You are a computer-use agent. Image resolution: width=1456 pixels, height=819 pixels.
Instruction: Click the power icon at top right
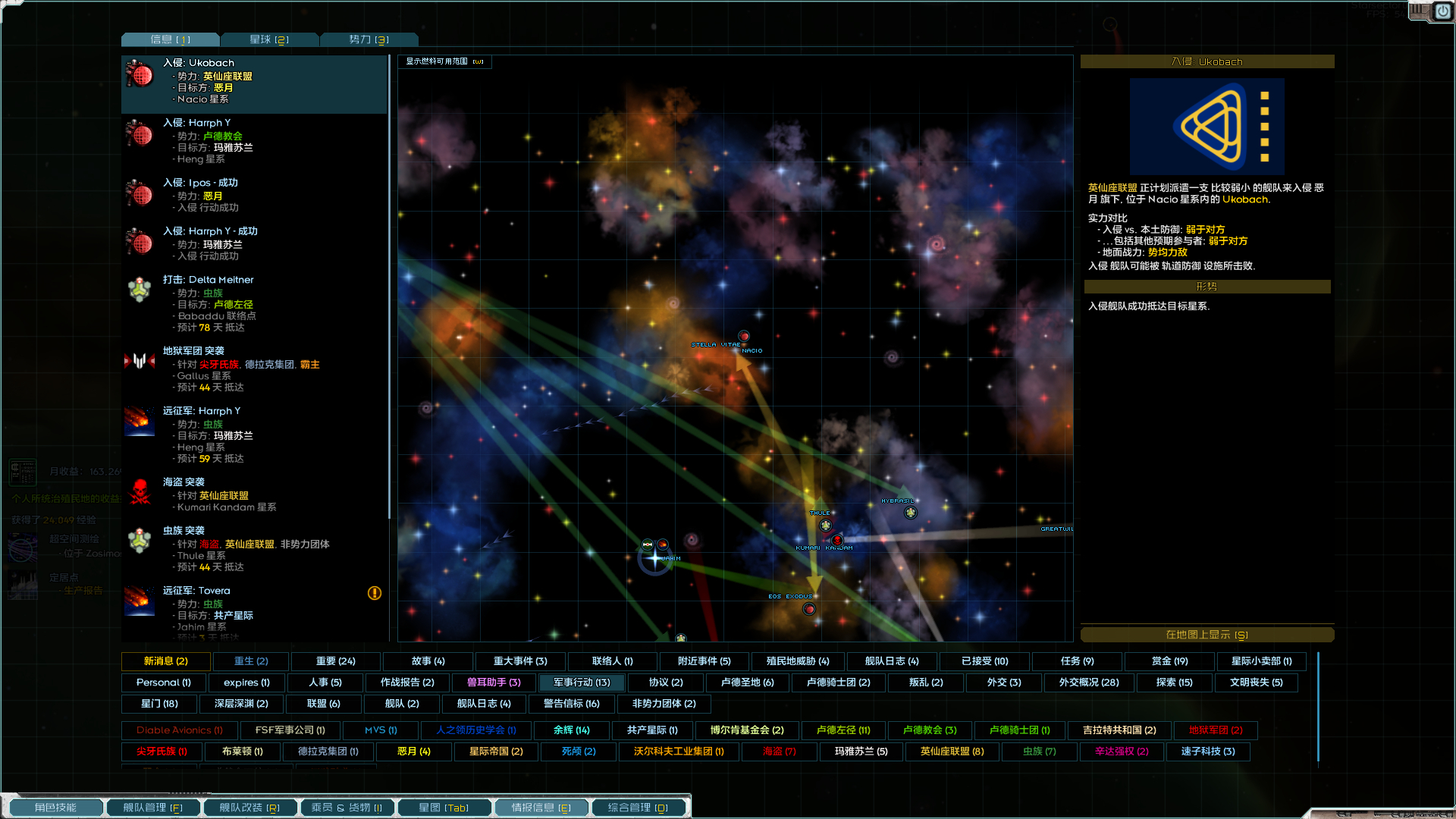[x=1442, y=11]
